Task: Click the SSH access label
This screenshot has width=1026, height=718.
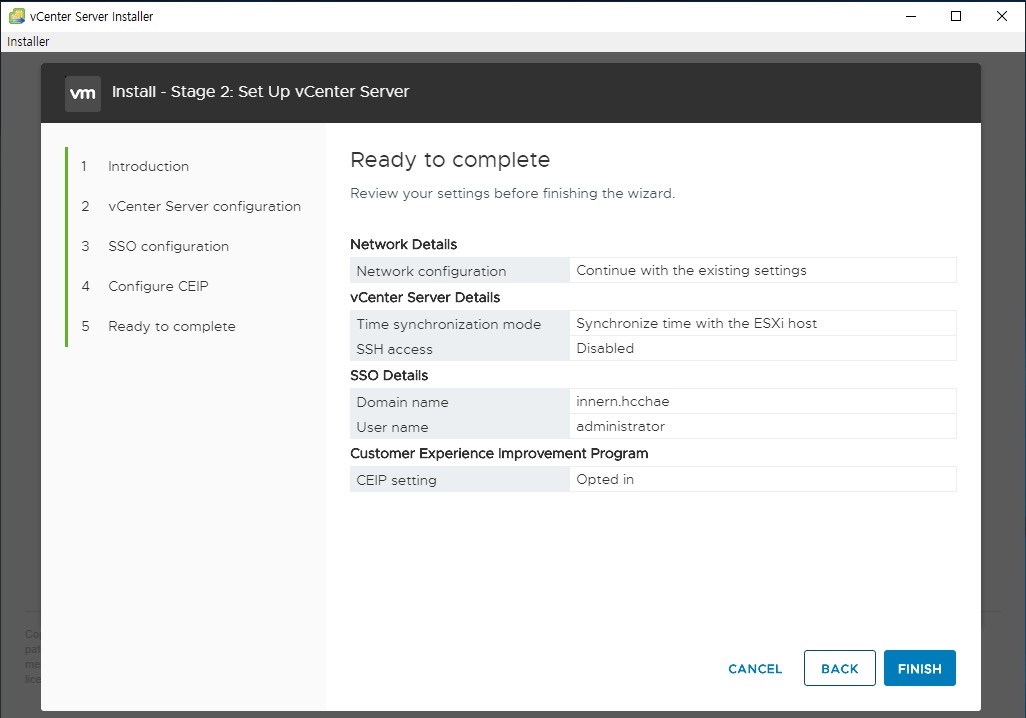Action: pos(394,349)
